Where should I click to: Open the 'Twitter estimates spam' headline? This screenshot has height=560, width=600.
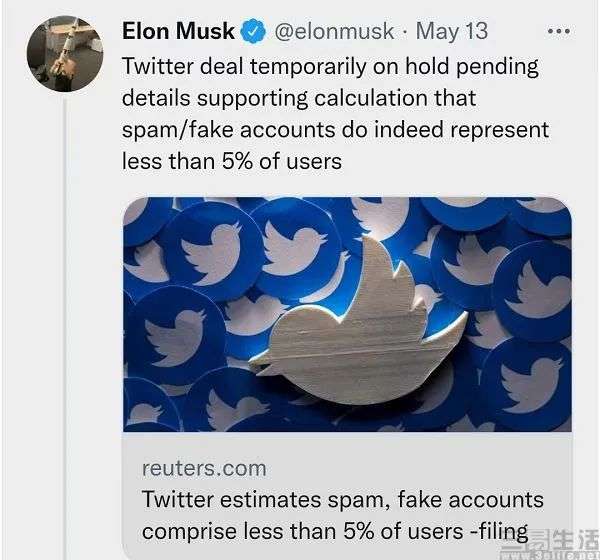coord(342,499)
